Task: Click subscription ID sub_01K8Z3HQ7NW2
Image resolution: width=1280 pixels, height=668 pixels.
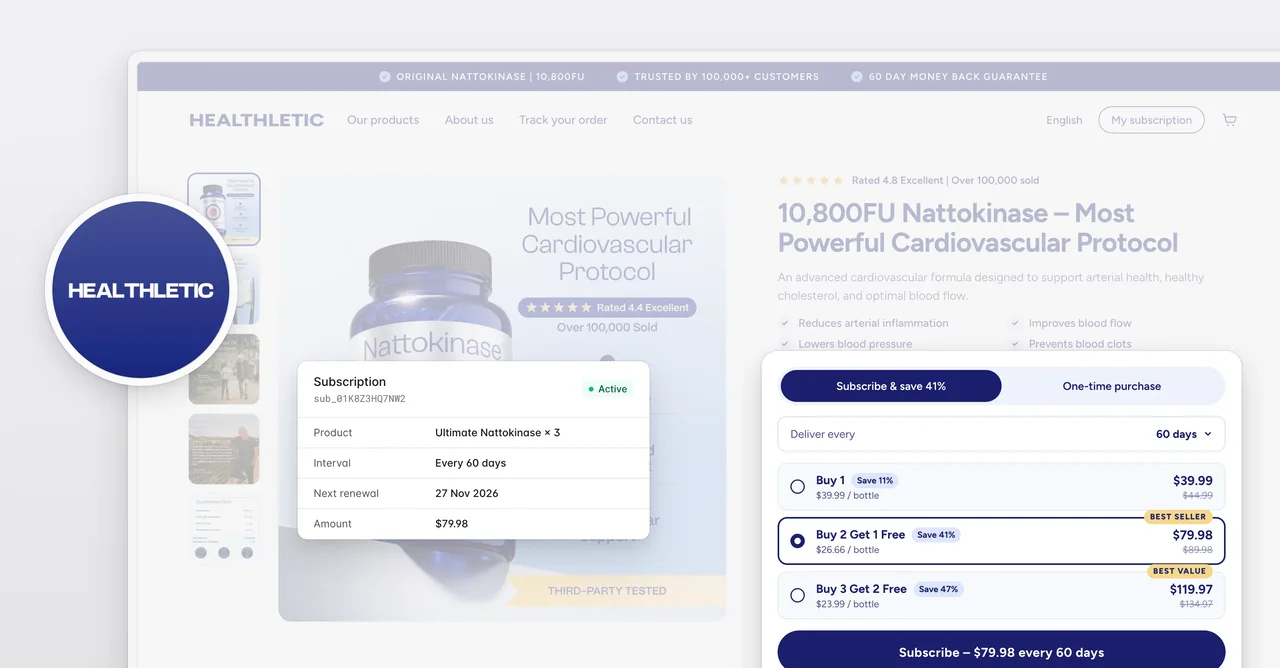Action: click(359, 399)
